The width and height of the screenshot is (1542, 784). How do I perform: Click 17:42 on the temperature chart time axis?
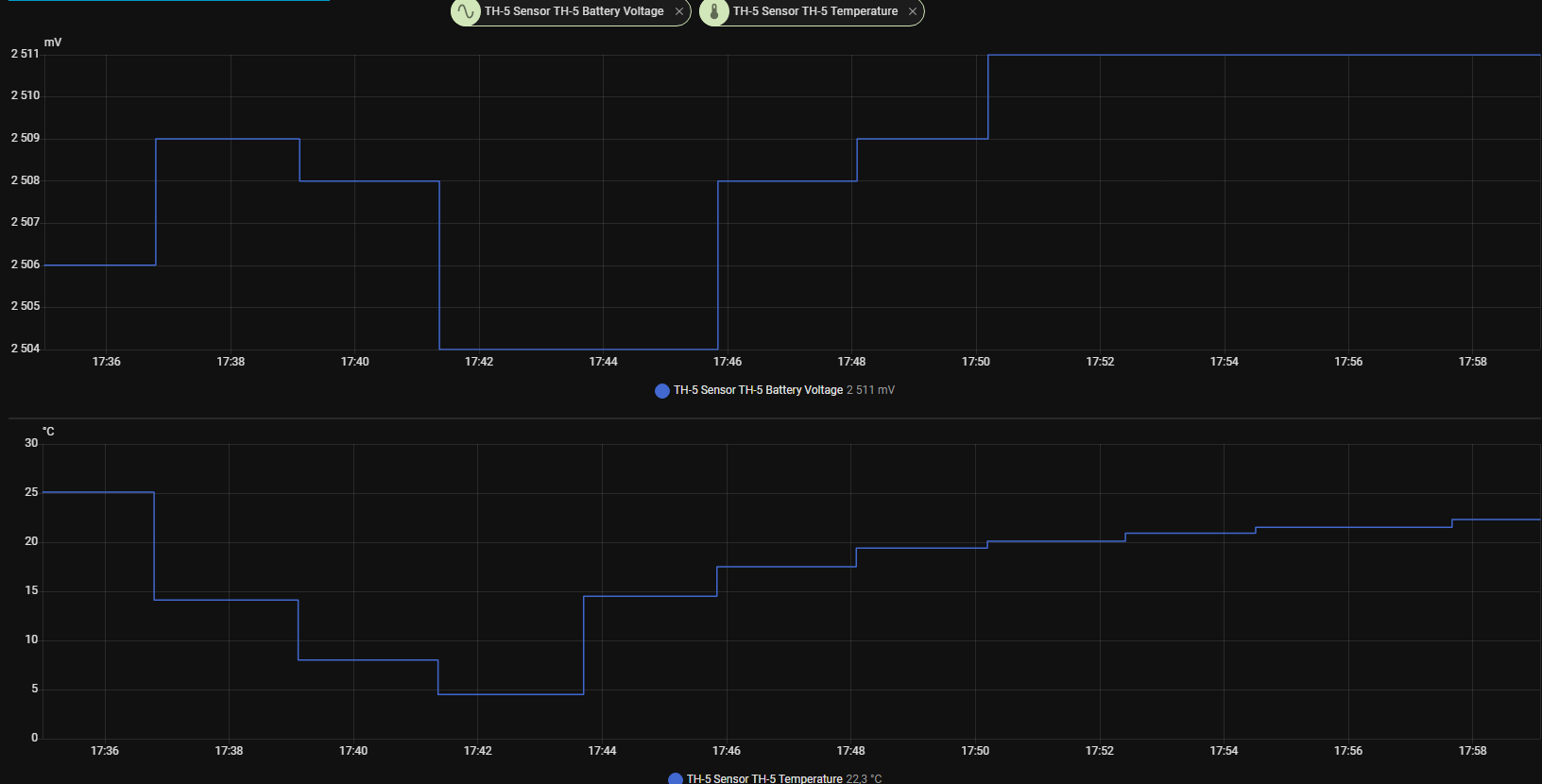coord(478,751)
